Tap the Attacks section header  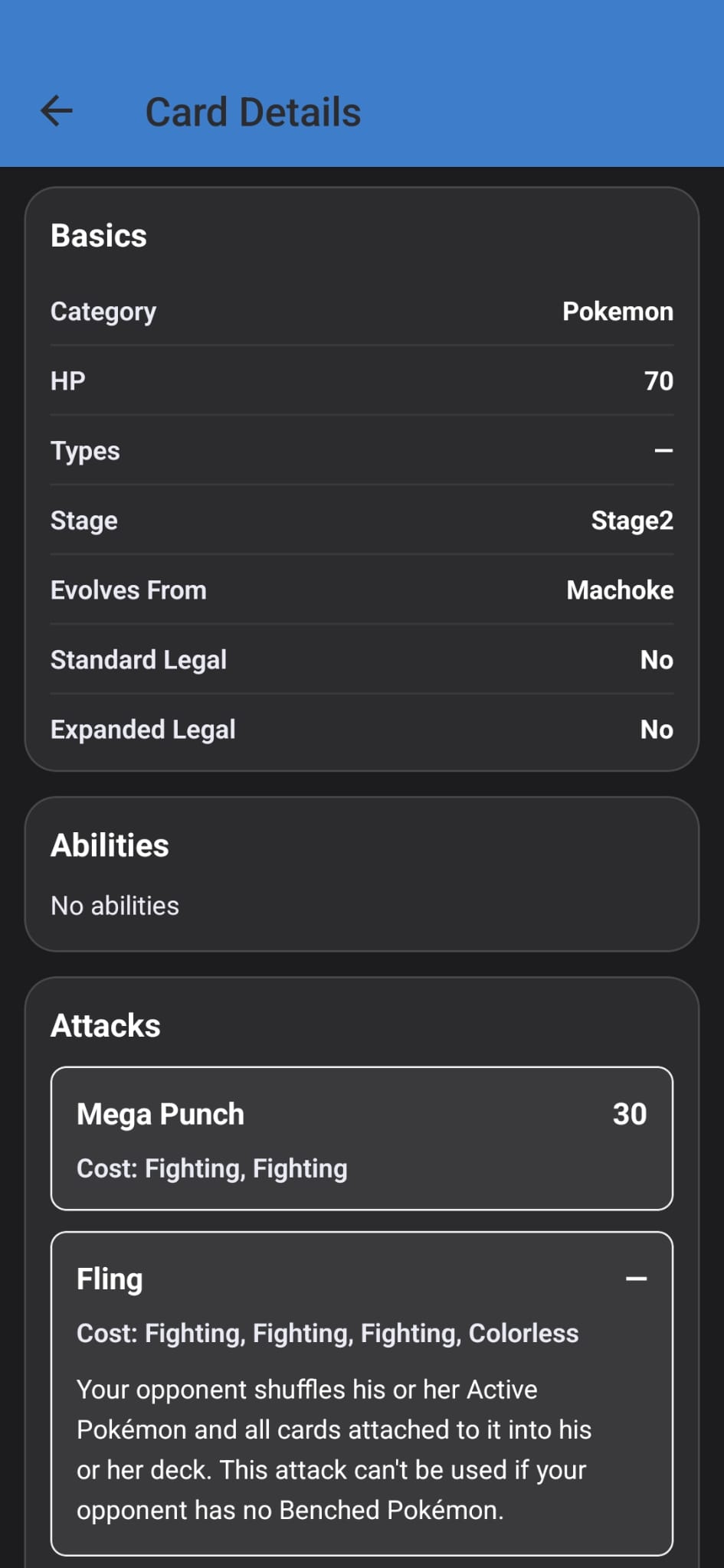click(105, 1025)
